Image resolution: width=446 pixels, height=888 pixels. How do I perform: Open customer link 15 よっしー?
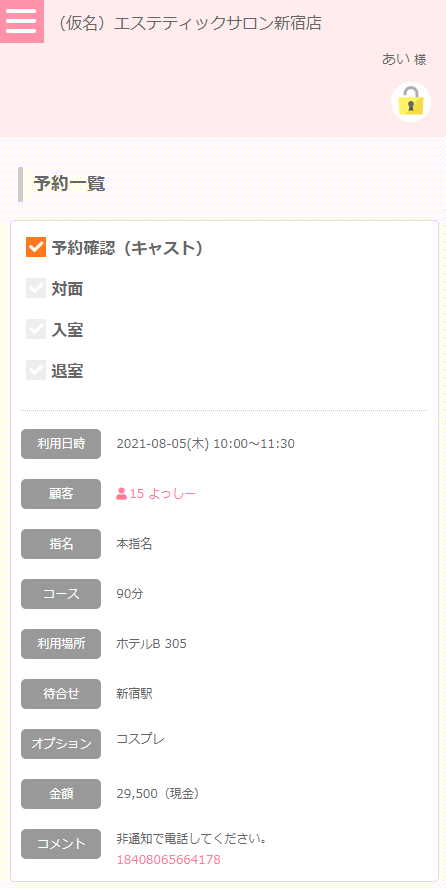coord(156,494)
